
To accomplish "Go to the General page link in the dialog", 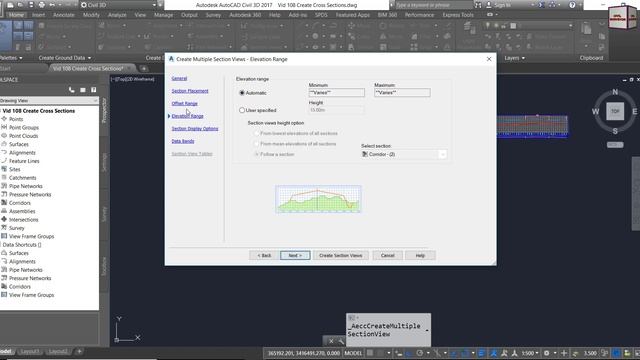I will tap(179, 78).
